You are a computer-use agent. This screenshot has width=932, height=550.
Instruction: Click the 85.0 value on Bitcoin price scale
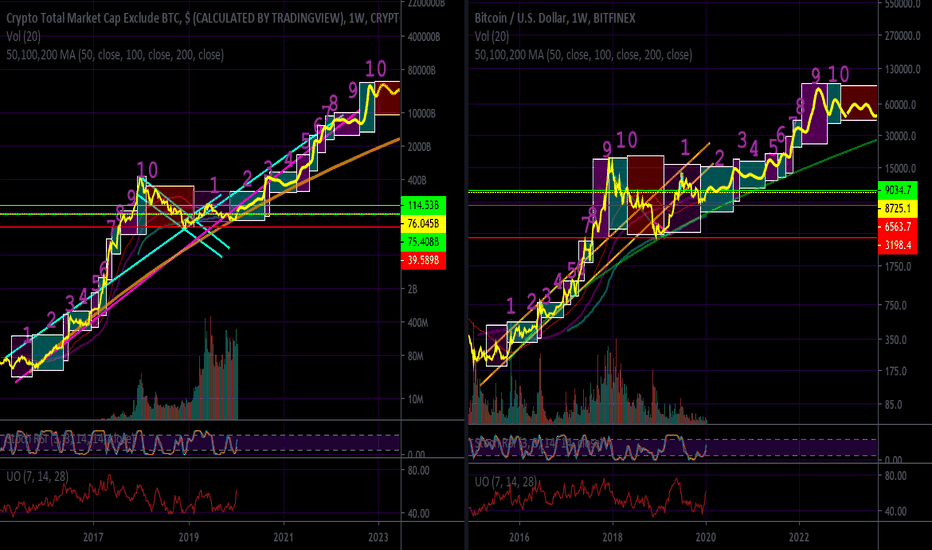(893, 404)
